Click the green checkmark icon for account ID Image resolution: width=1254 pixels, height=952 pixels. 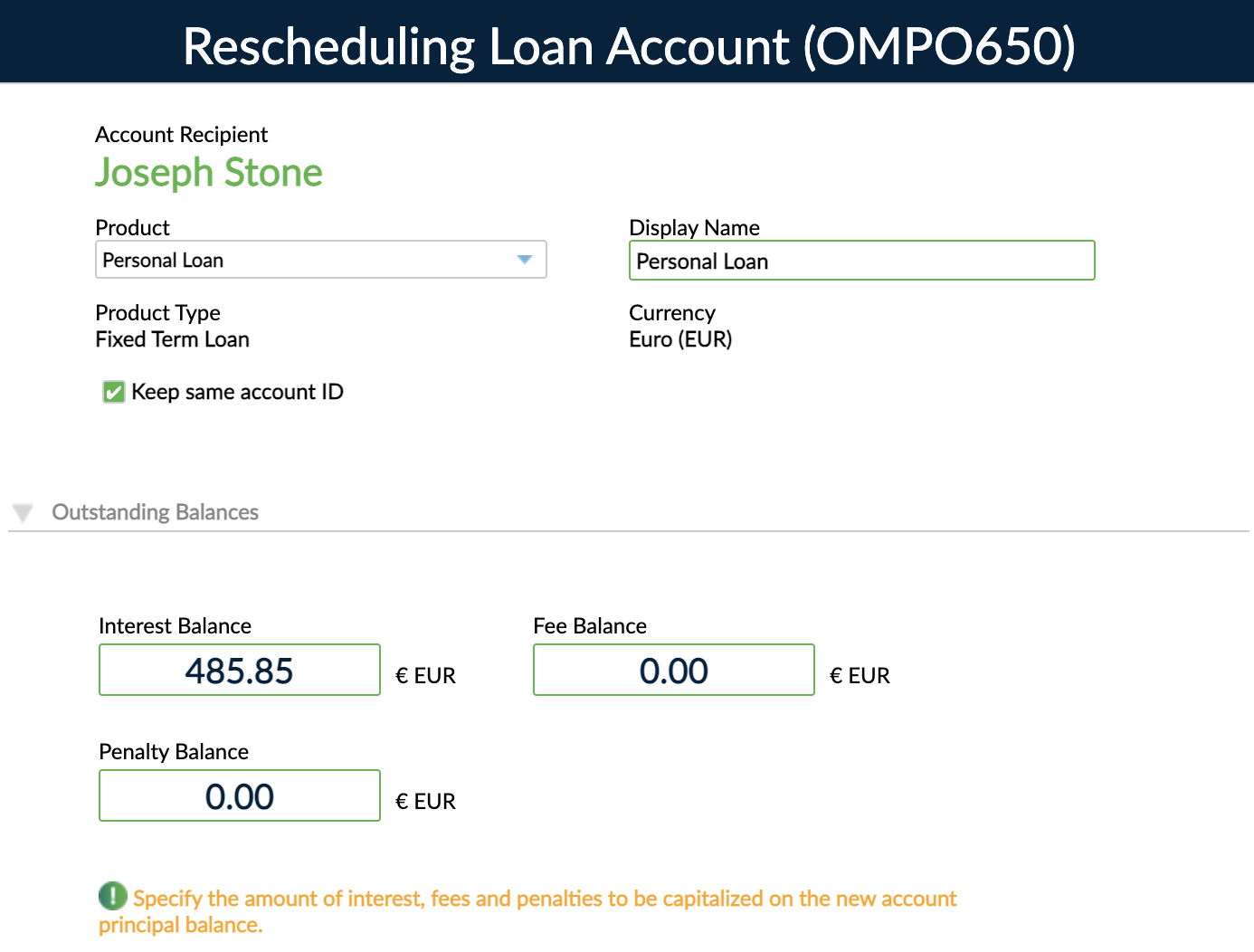tap(113, 392)
